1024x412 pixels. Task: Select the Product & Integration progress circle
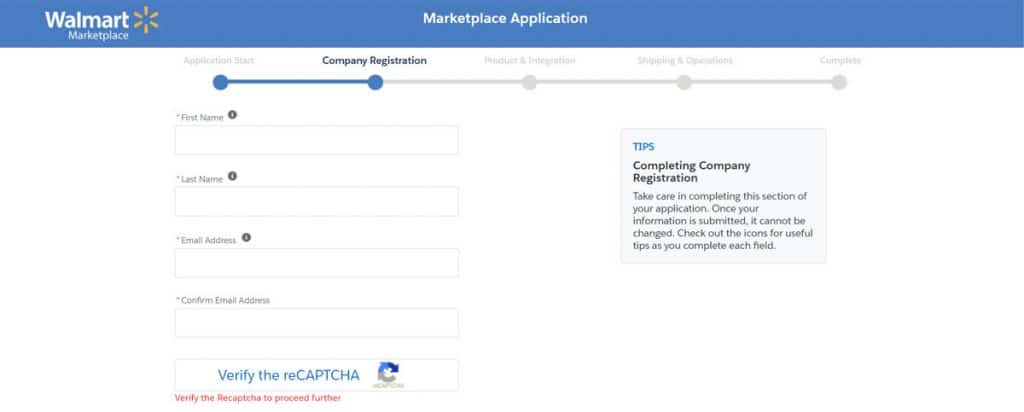pyautogui.click(x=529, y=83)
